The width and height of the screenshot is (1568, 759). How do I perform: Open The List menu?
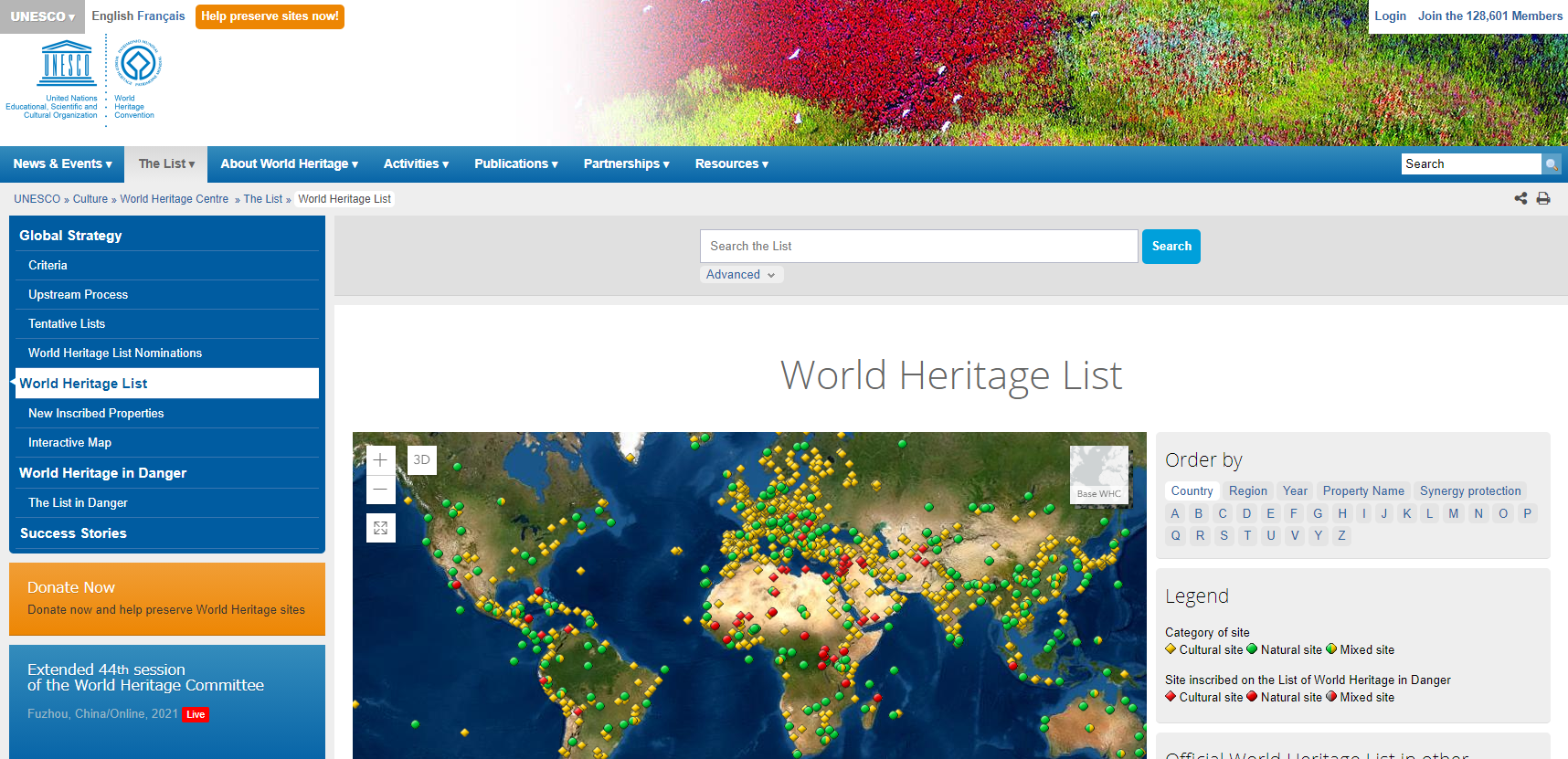click(166, 164)
